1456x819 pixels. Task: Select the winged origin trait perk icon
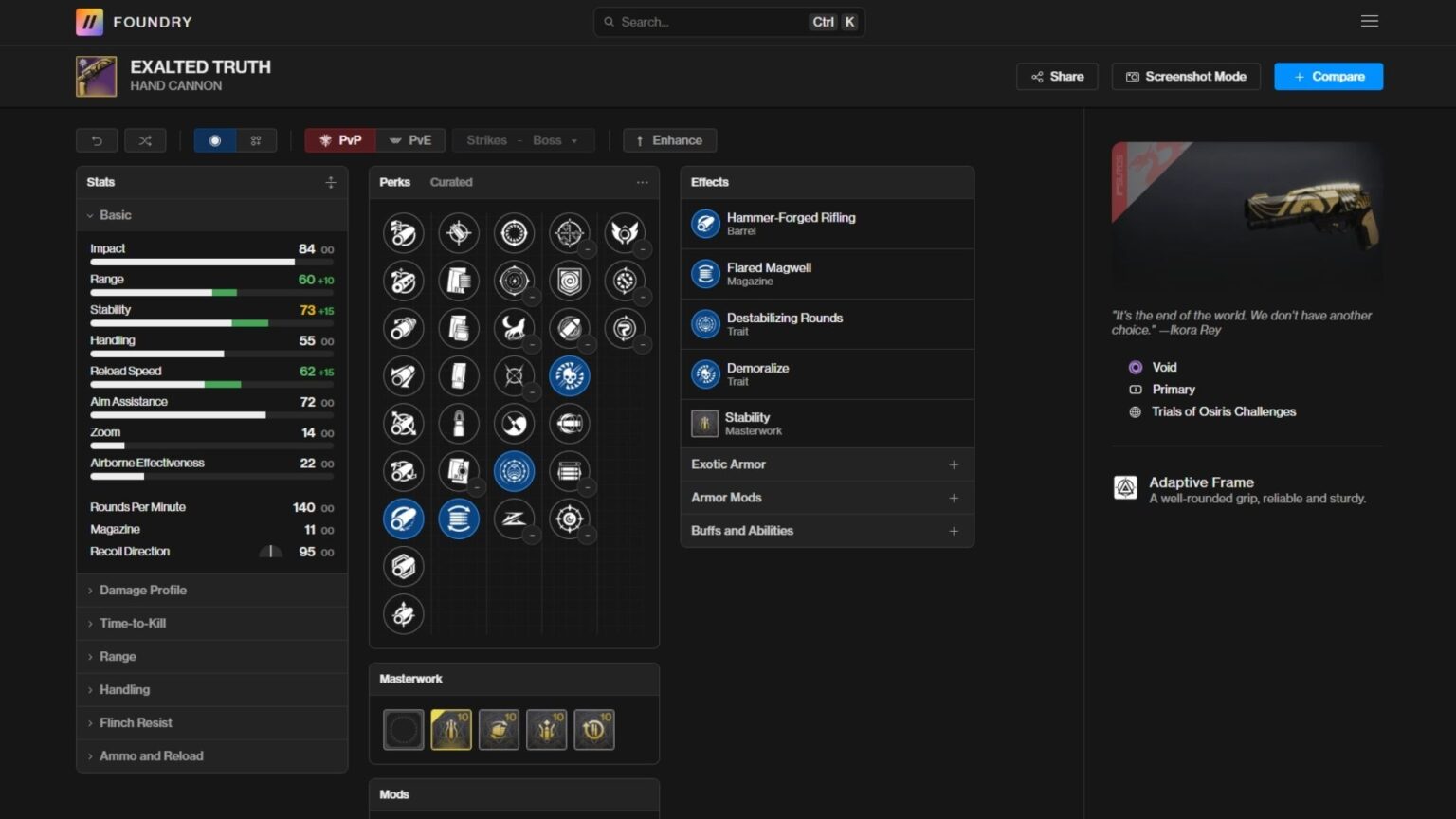tap(625, 232)
